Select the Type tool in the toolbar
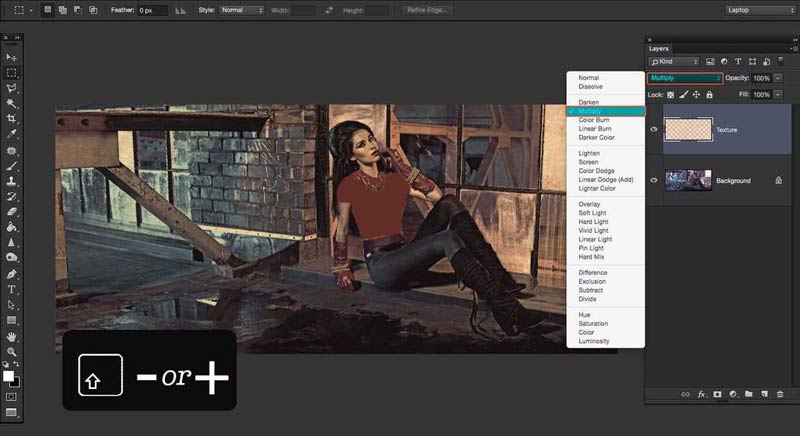This screenshot has height=436, width=800. tap(11, 289)
